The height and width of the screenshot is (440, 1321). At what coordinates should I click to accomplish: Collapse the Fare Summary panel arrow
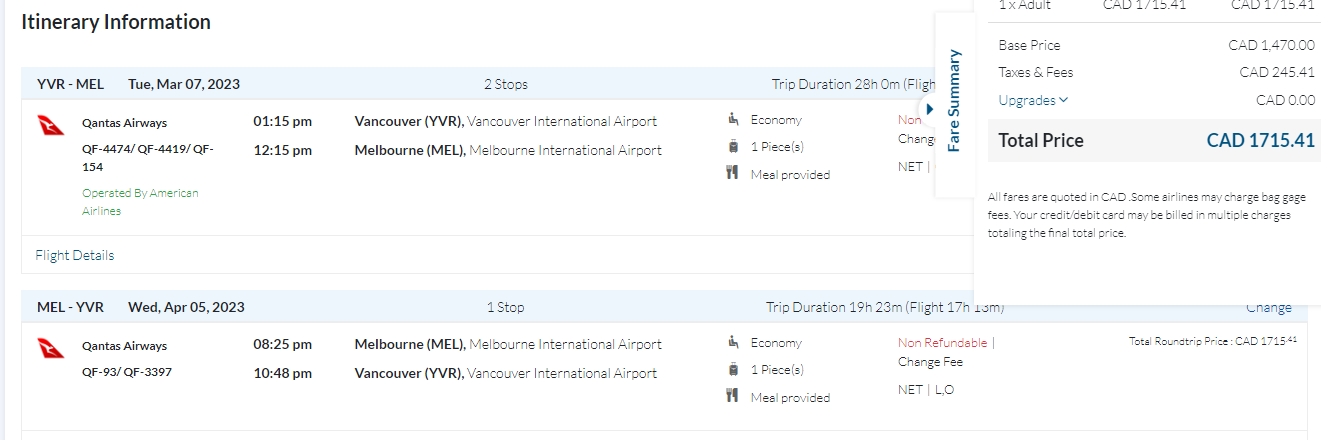click(x=929, y=109)
